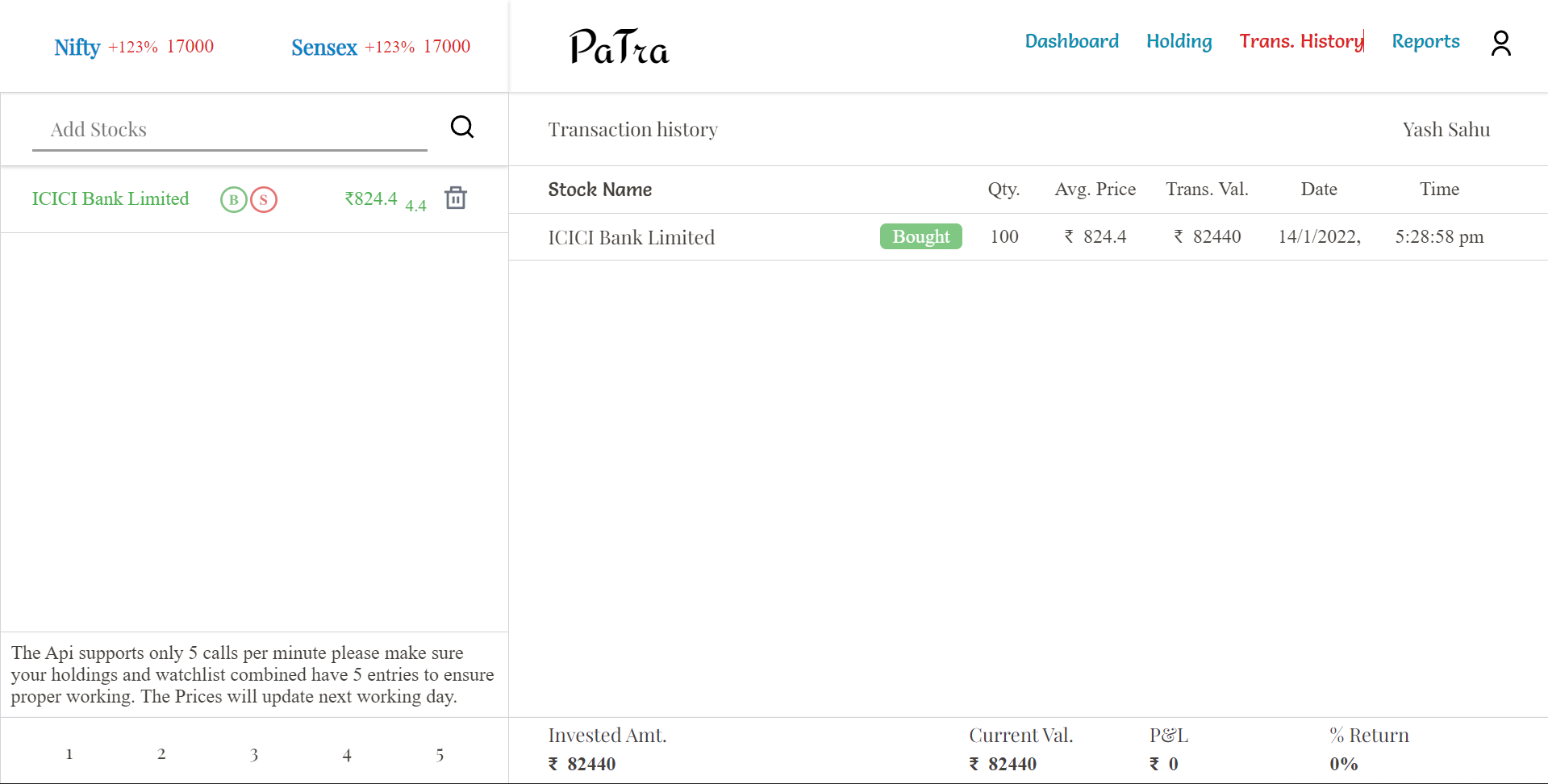Open the user profile icon
The height and width of the screenshot is (784, 1548).
1501,43
